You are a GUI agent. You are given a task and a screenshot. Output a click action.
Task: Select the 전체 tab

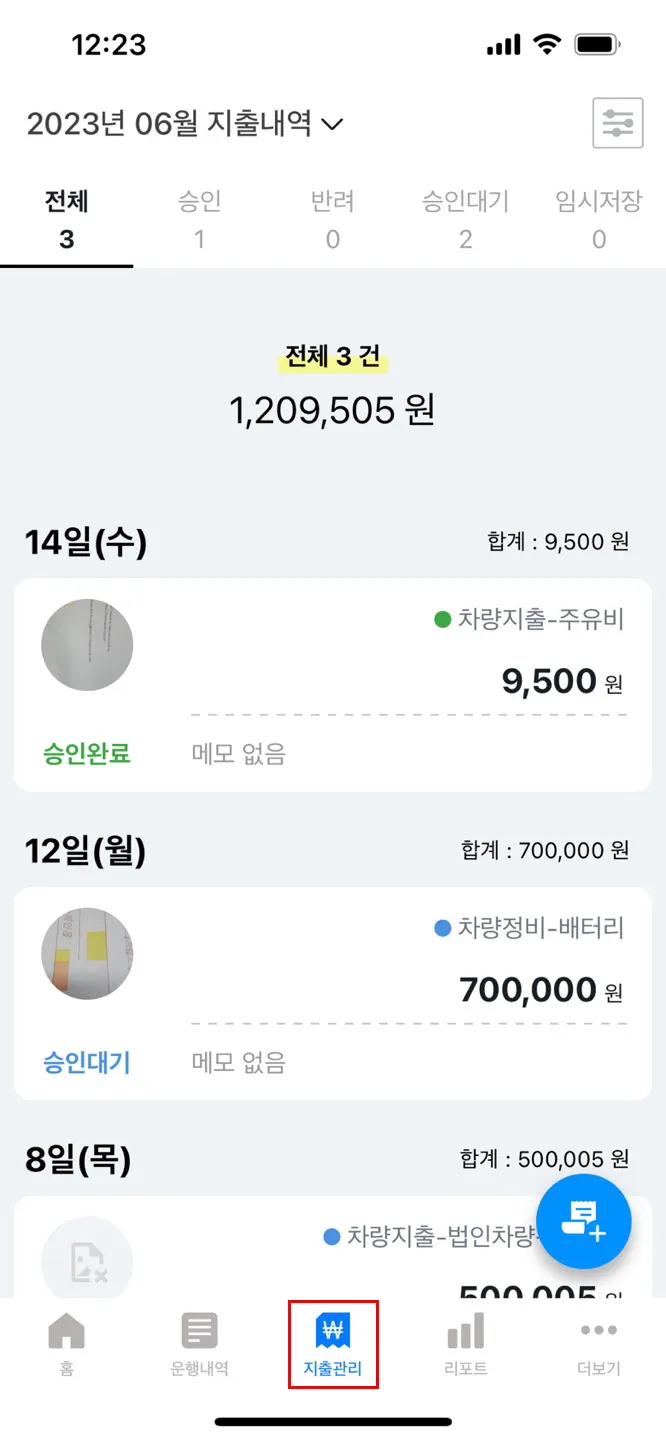[66, 219]
